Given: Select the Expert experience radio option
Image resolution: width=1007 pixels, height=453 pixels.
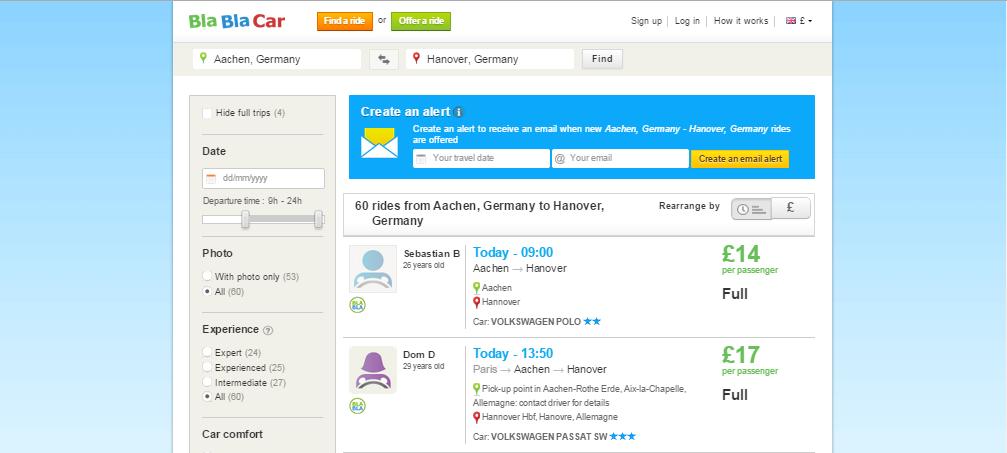Looking at the screenshot, I should tap(207, 352).
